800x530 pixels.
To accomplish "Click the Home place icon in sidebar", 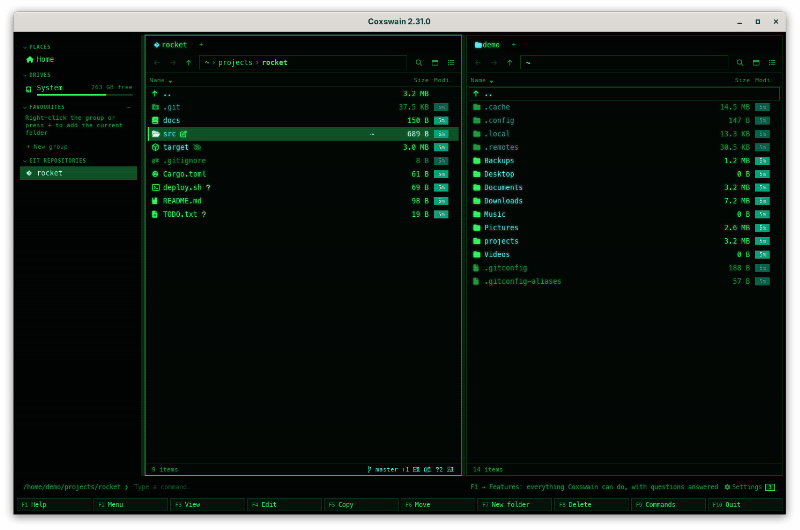I will click(x=30, y=60).
